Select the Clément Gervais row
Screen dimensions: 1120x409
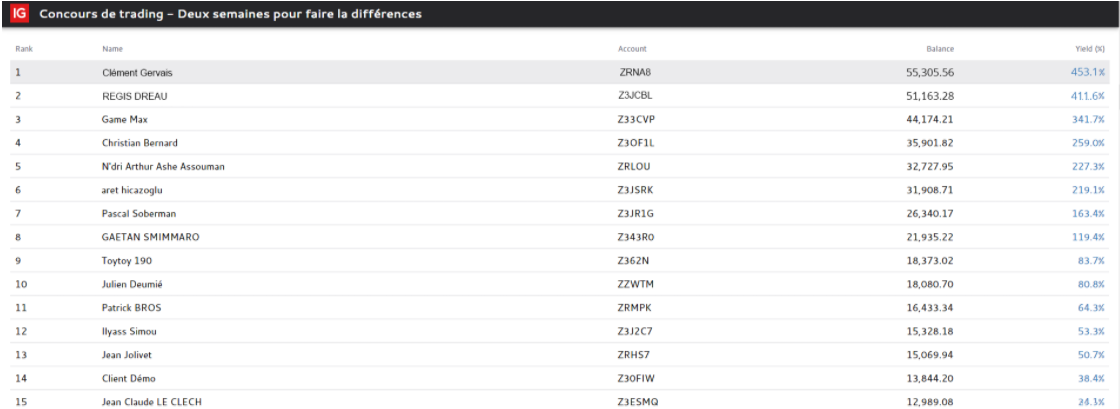[142, 73]
